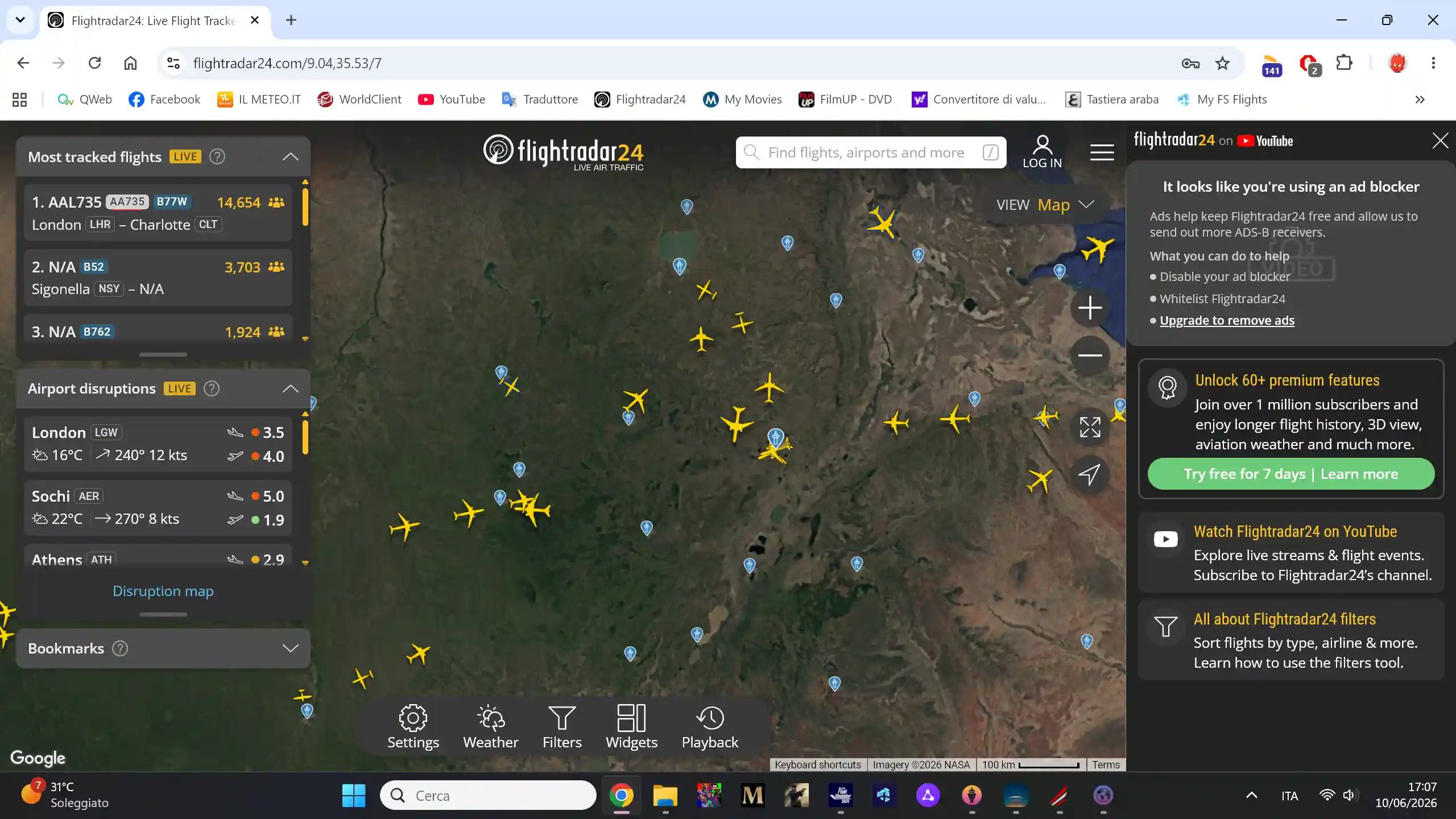
Task: Go to browser home page
Action: click(x=130, y=63)
